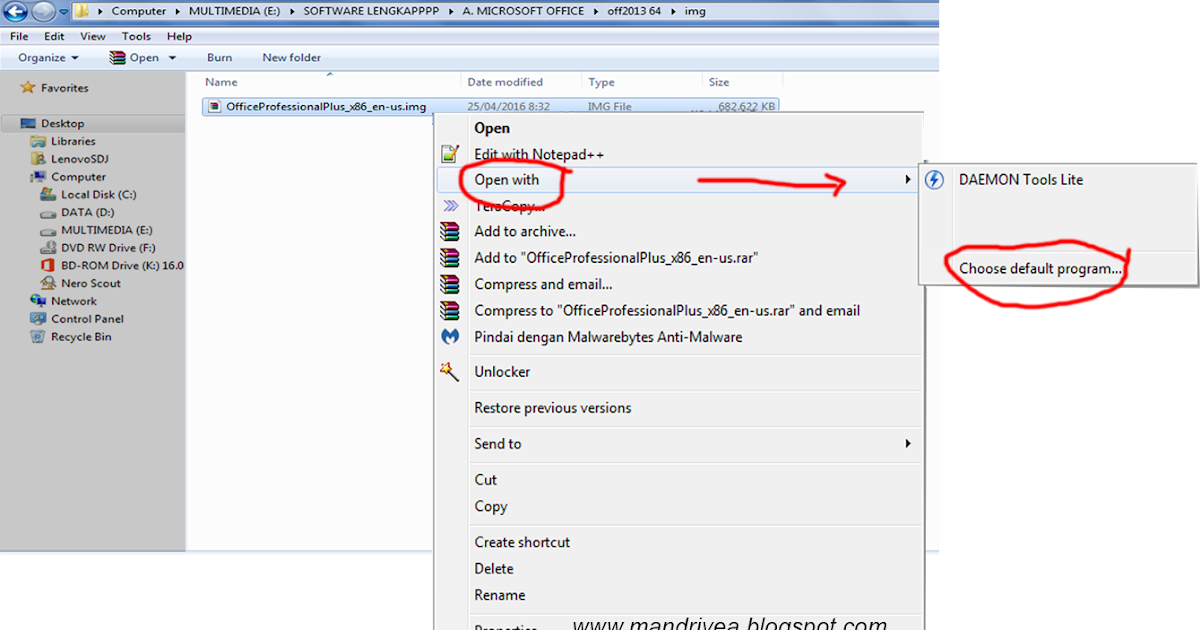Click WinRAR icon beside Add to archive
This screenshot has width=1200, height=630.
click(x=450, y=231)
